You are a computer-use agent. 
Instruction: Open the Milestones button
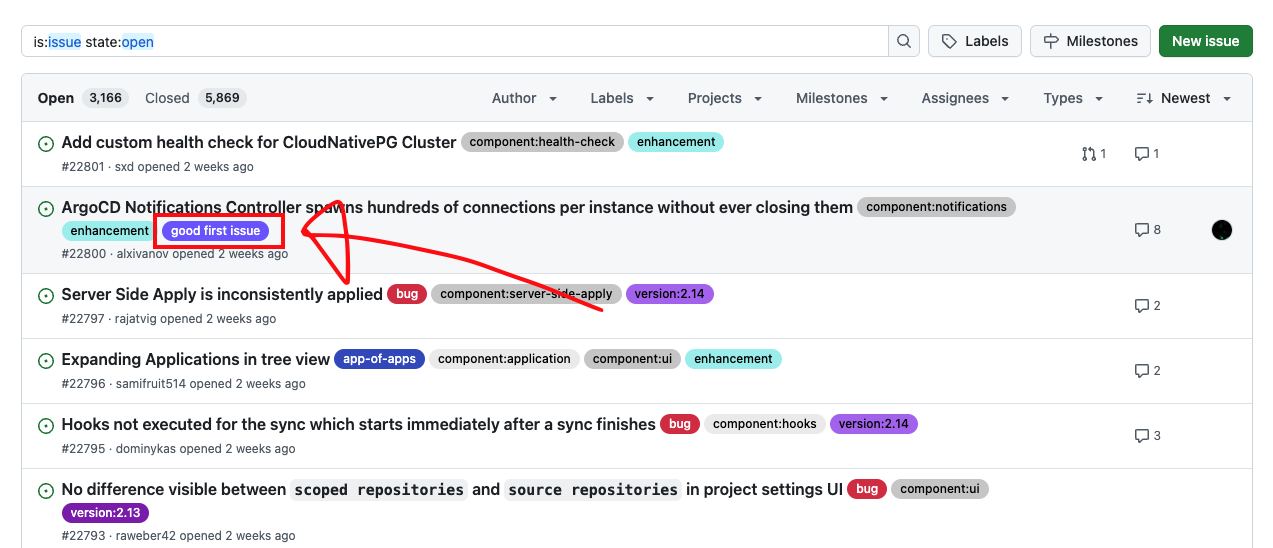1090,41
